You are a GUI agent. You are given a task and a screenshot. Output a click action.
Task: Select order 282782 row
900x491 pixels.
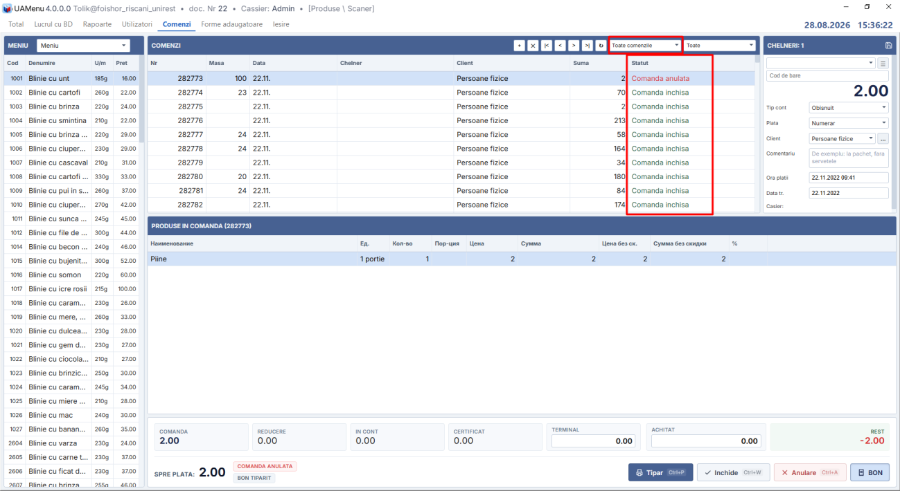coord(451,204)
